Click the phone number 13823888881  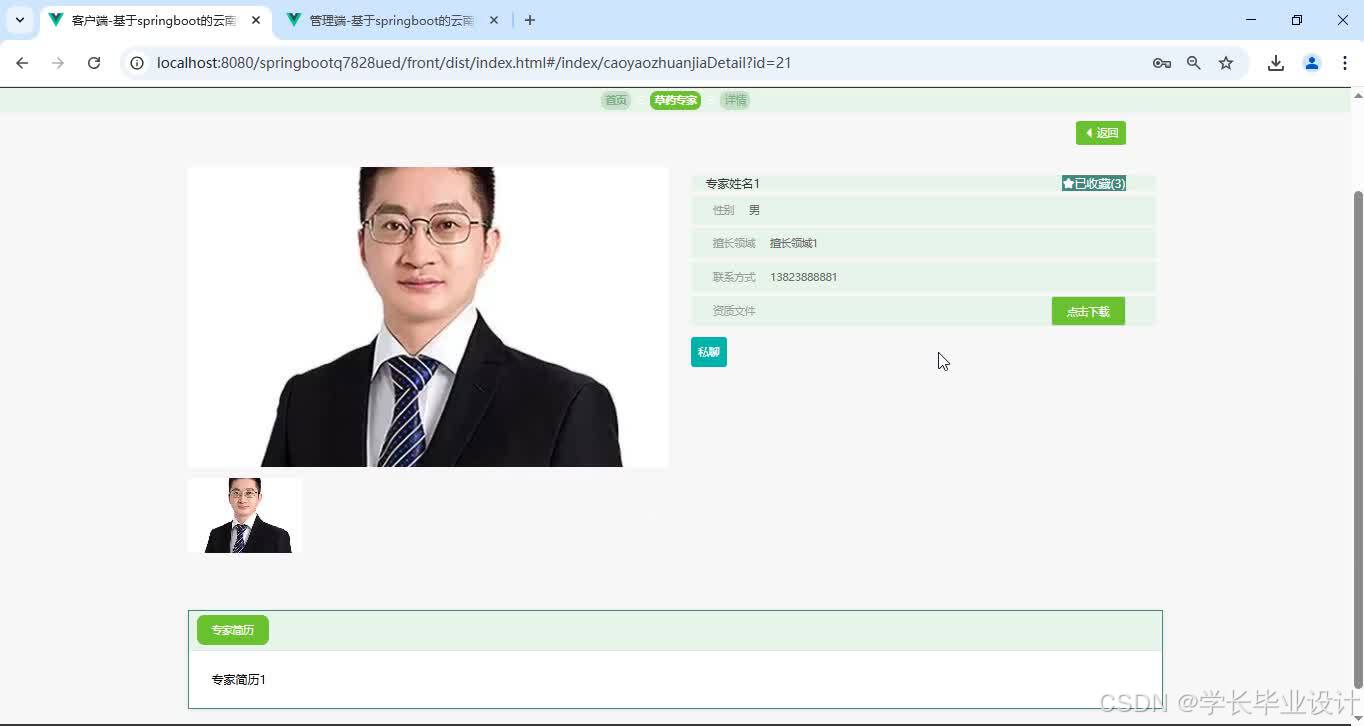tap(804, 277)
